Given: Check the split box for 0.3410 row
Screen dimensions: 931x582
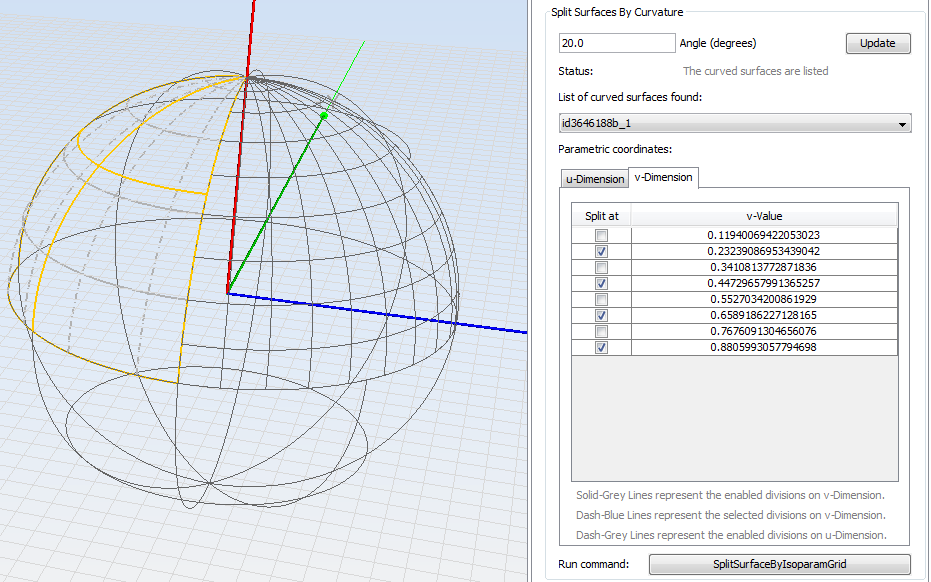Looking at the screenshot, I should coord(601,268).
